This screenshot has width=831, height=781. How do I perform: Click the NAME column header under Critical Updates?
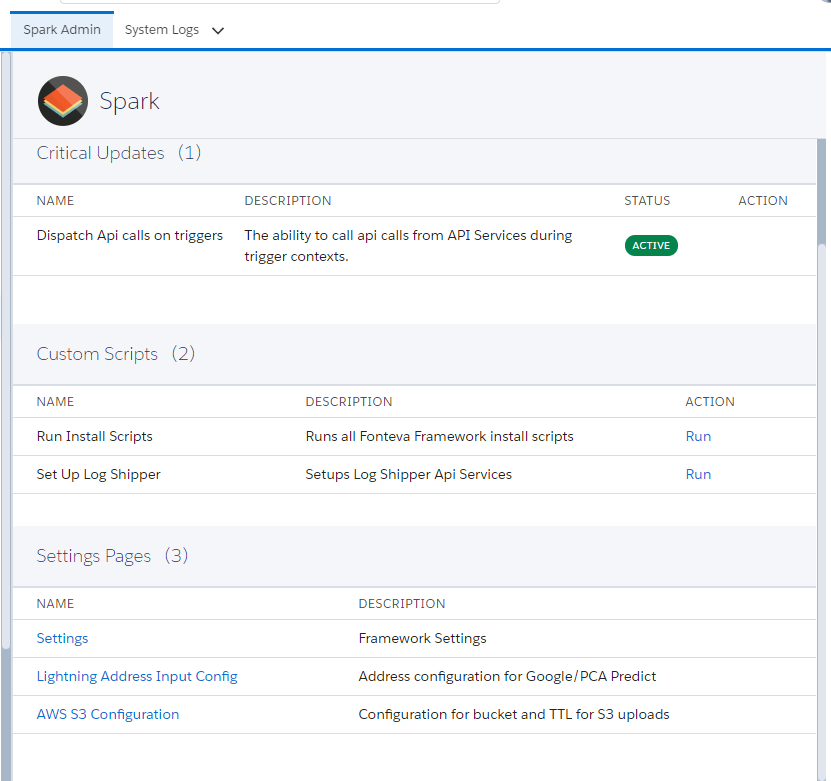[x=55, y=200]
